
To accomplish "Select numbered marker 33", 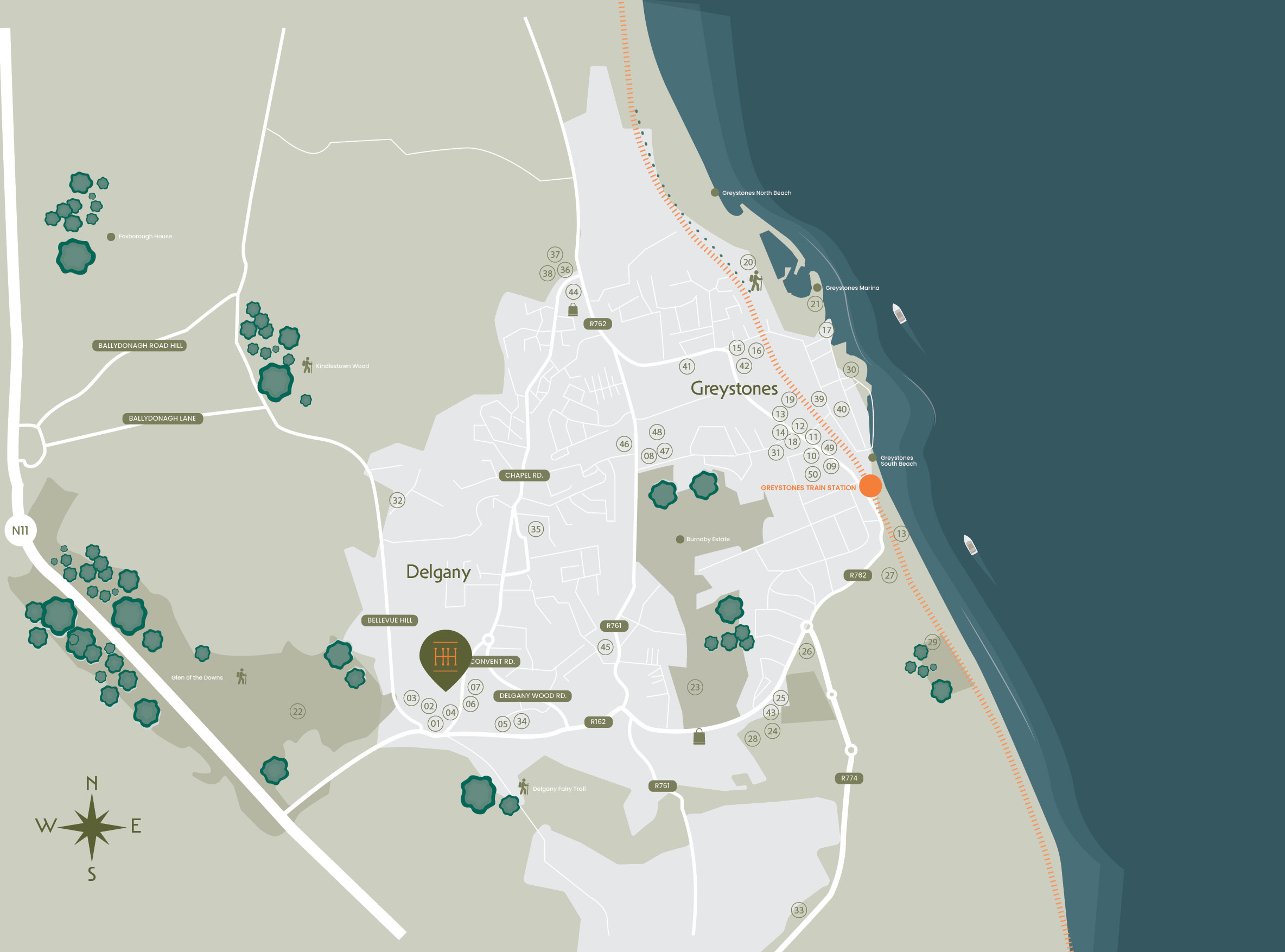I will click(x=799, y=910).
